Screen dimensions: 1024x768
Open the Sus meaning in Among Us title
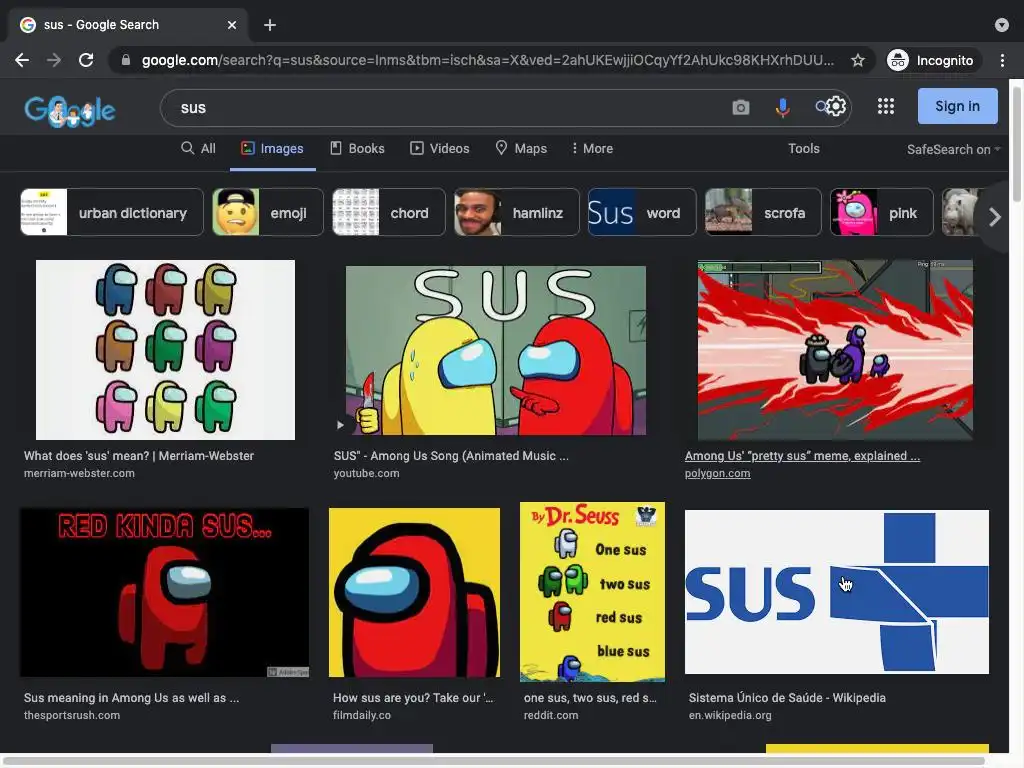131,697
